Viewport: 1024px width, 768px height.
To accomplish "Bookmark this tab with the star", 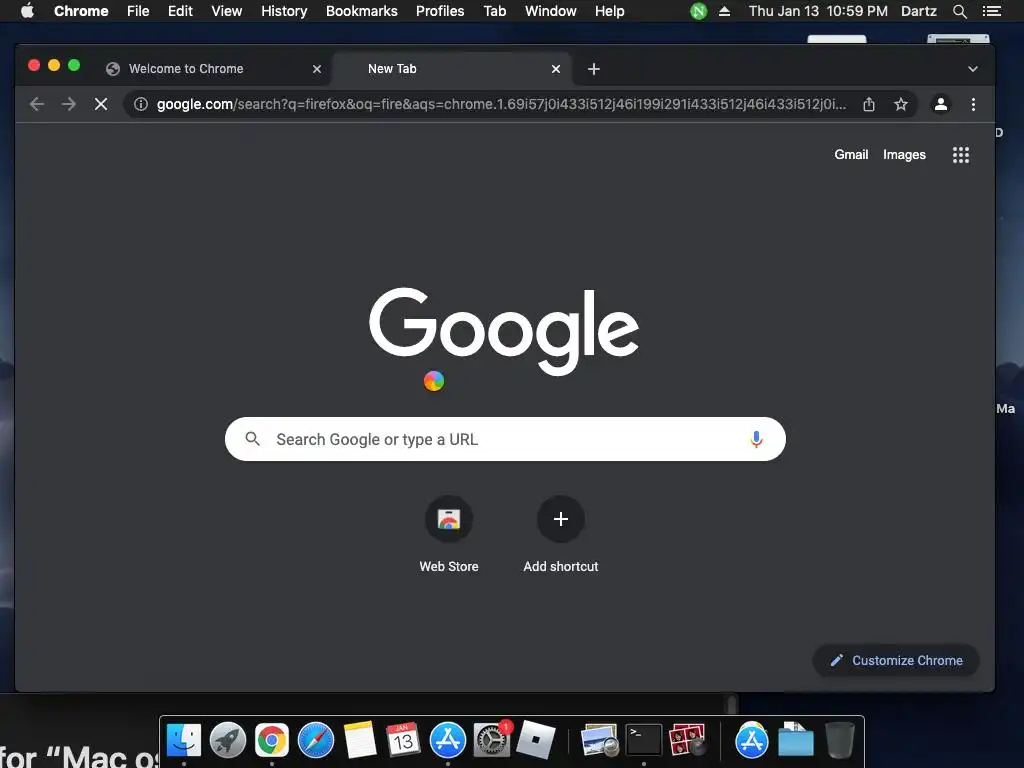I will (x=901, y=104).
